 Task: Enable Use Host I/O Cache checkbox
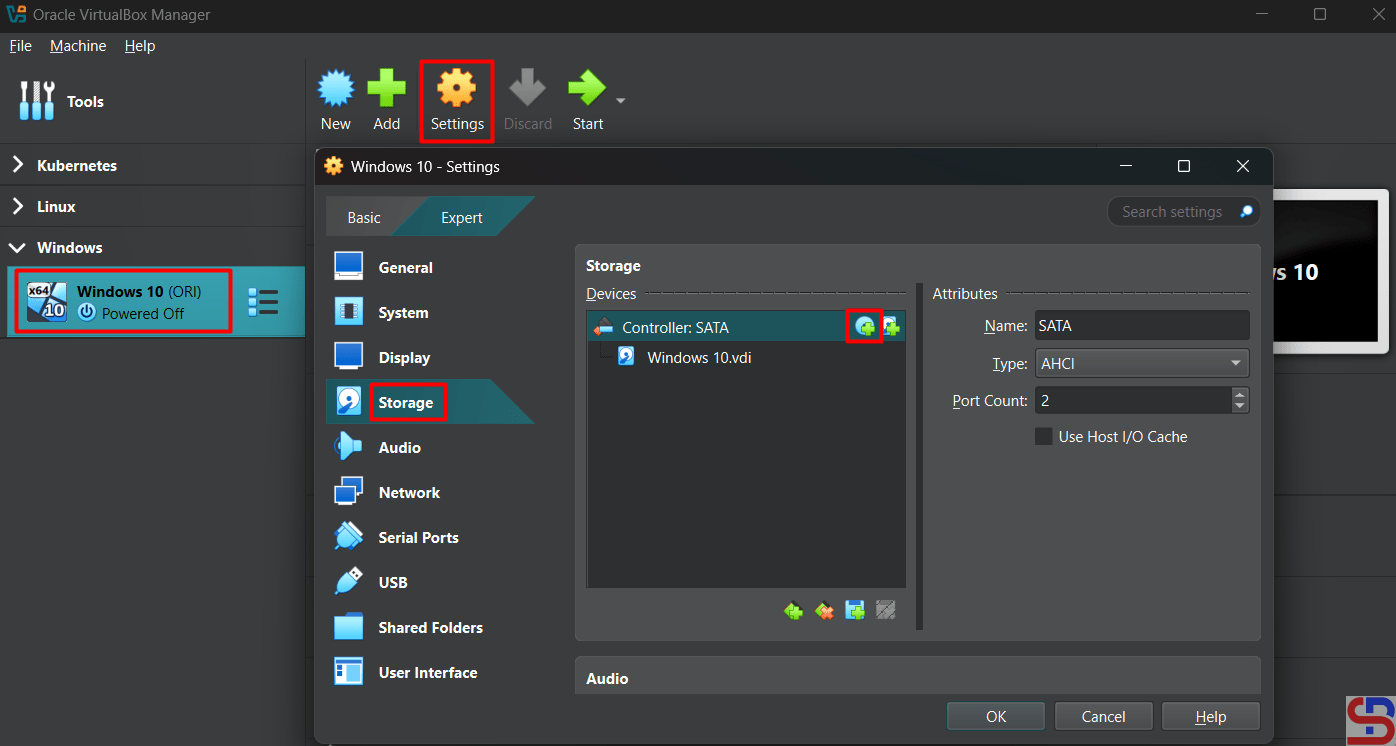tap(1043, 437)
